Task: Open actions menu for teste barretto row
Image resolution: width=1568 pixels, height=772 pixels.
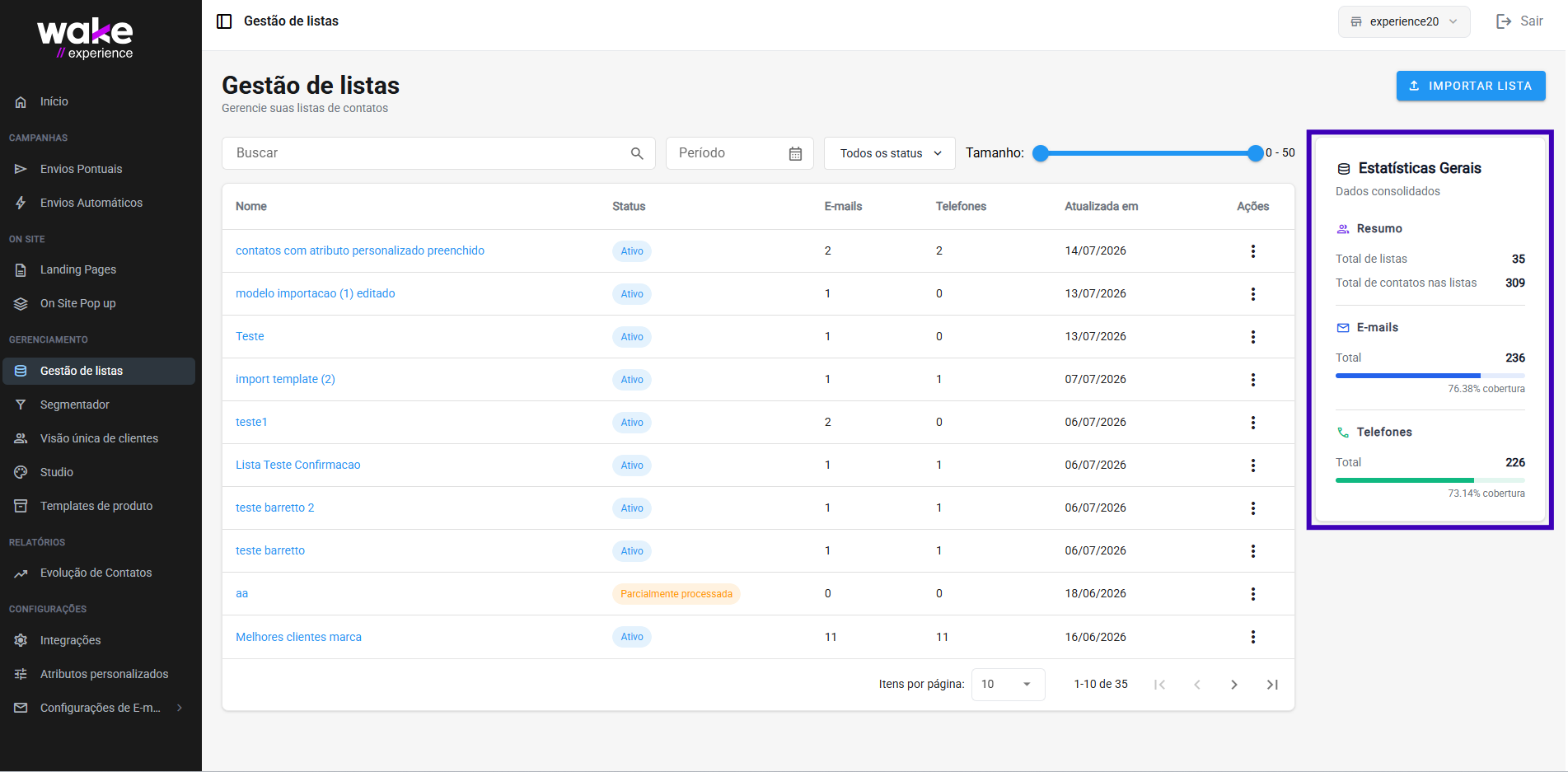Action: [1252, 551]
